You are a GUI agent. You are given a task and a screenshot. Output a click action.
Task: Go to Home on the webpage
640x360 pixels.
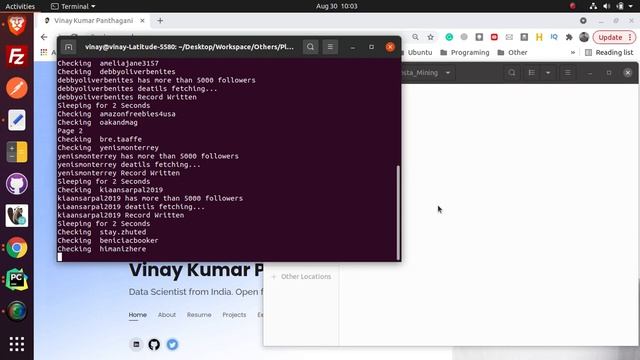pyautogui.click(x=138, y=315)
